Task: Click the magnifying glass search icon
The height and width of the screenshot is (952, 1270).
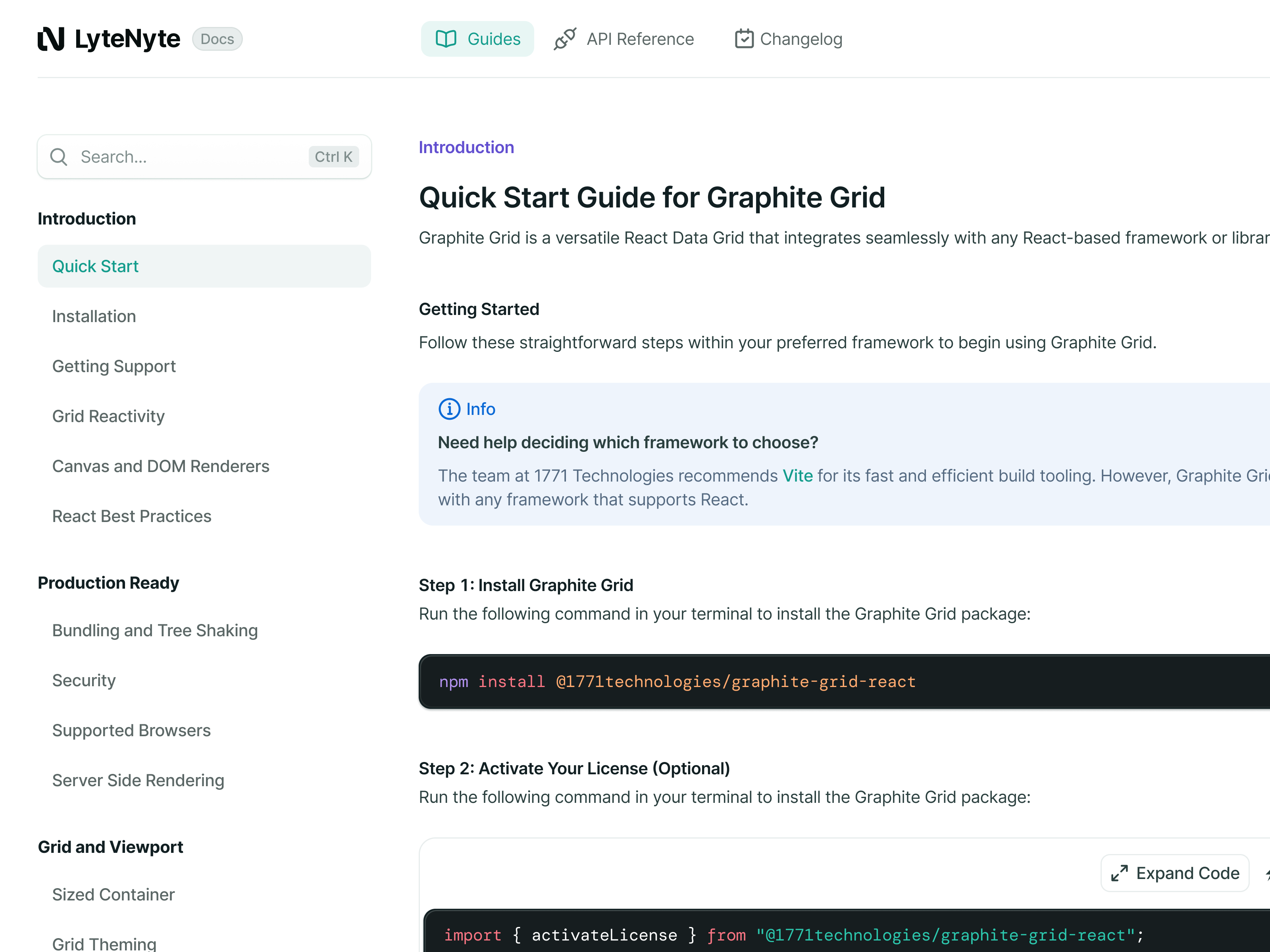Action: click(x=59, y=156)
